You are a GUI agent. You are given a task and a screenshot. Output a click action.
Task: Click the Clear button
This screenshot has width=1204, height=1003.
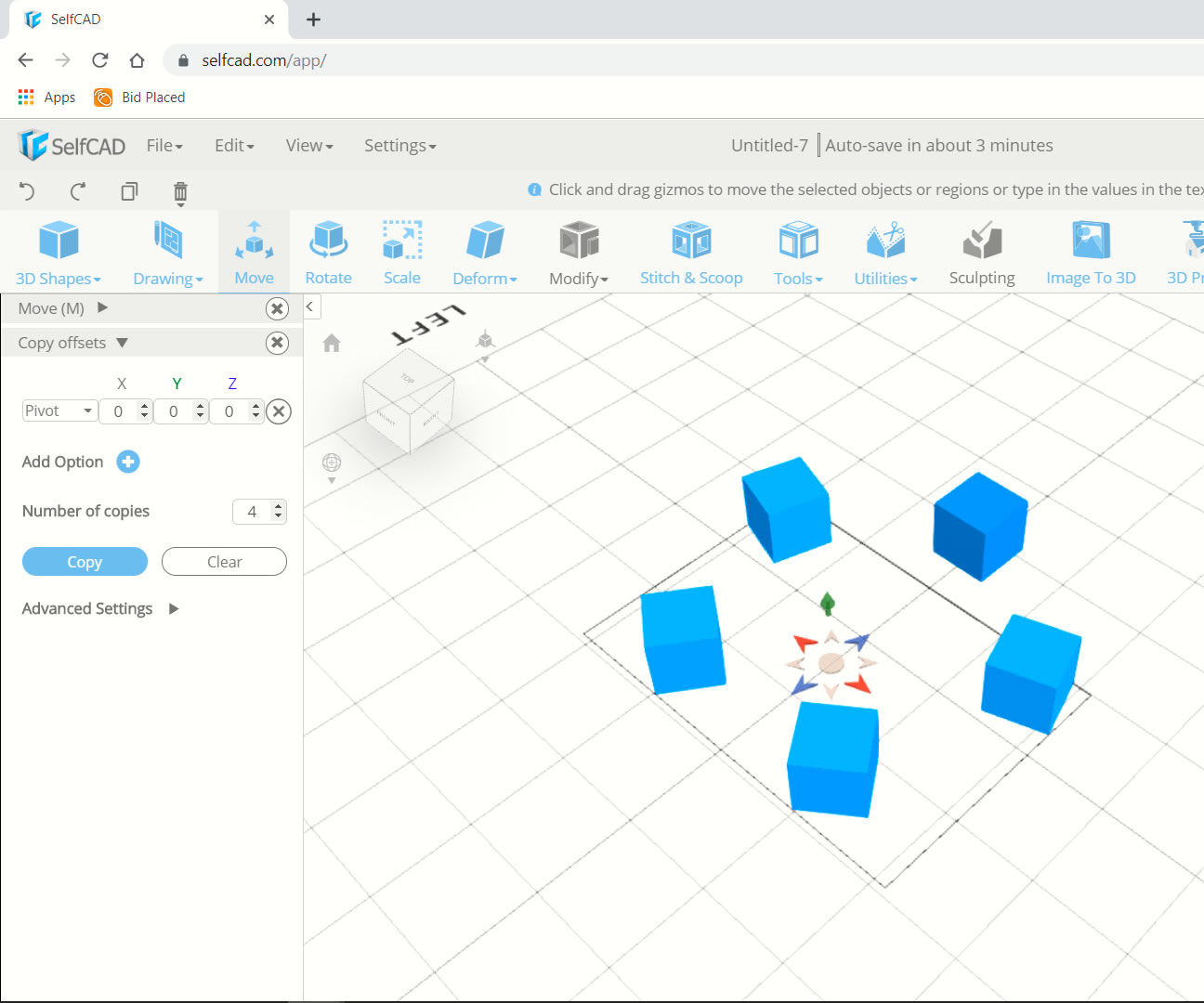coord(224,562)
